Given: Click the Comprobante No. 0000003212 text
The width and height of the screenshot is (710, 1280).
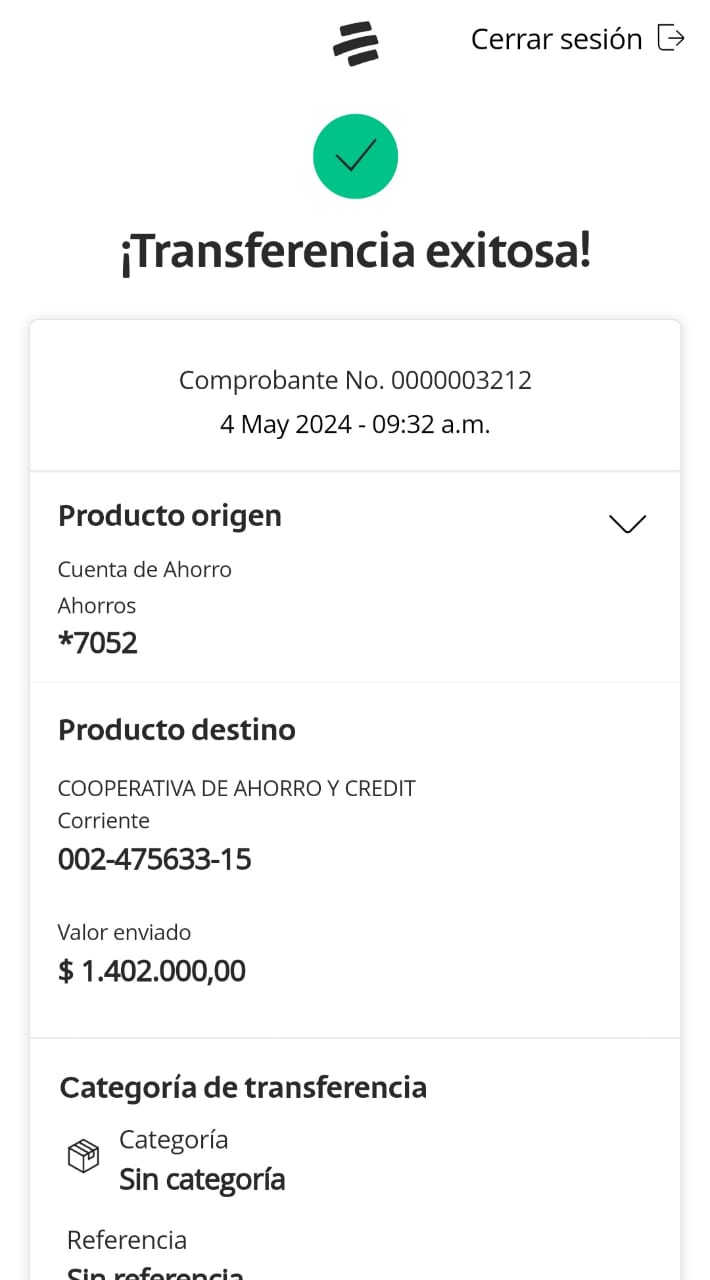Looking at the screenshot, I should 355,380.
